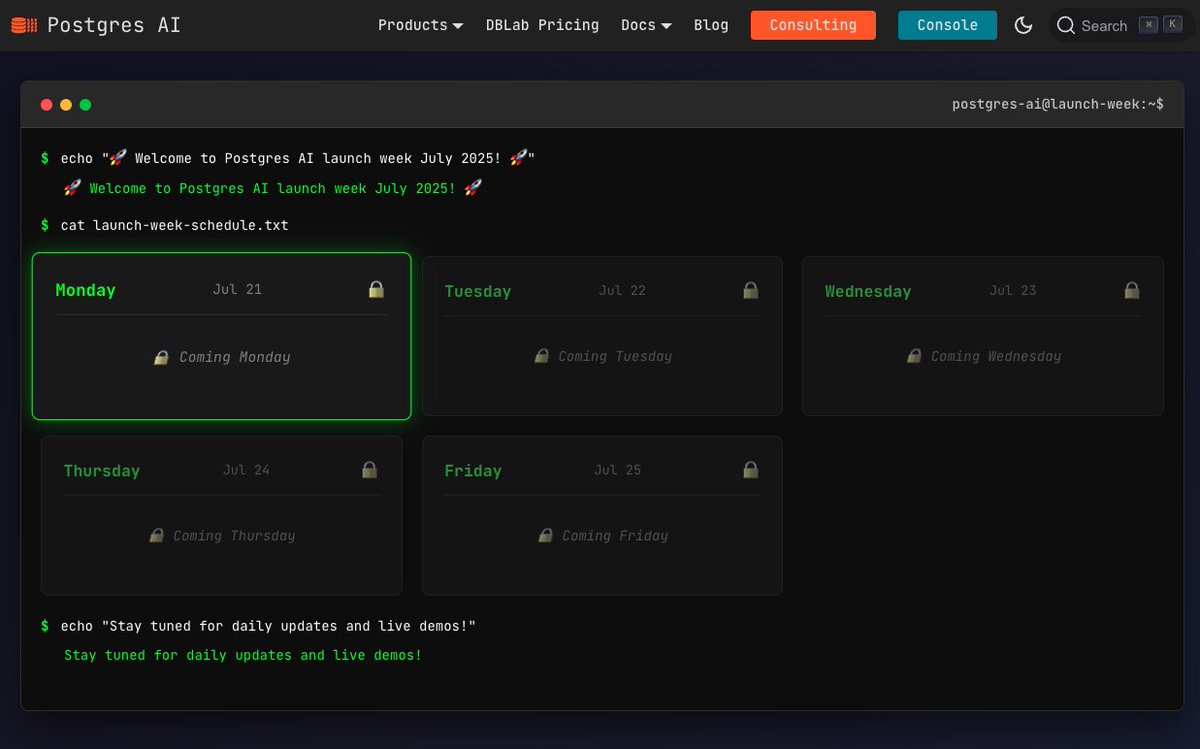Click the yellow terminal window dot
Image resolution: width=1200 pixels, height=749 pixels.
tap(66, 105)
